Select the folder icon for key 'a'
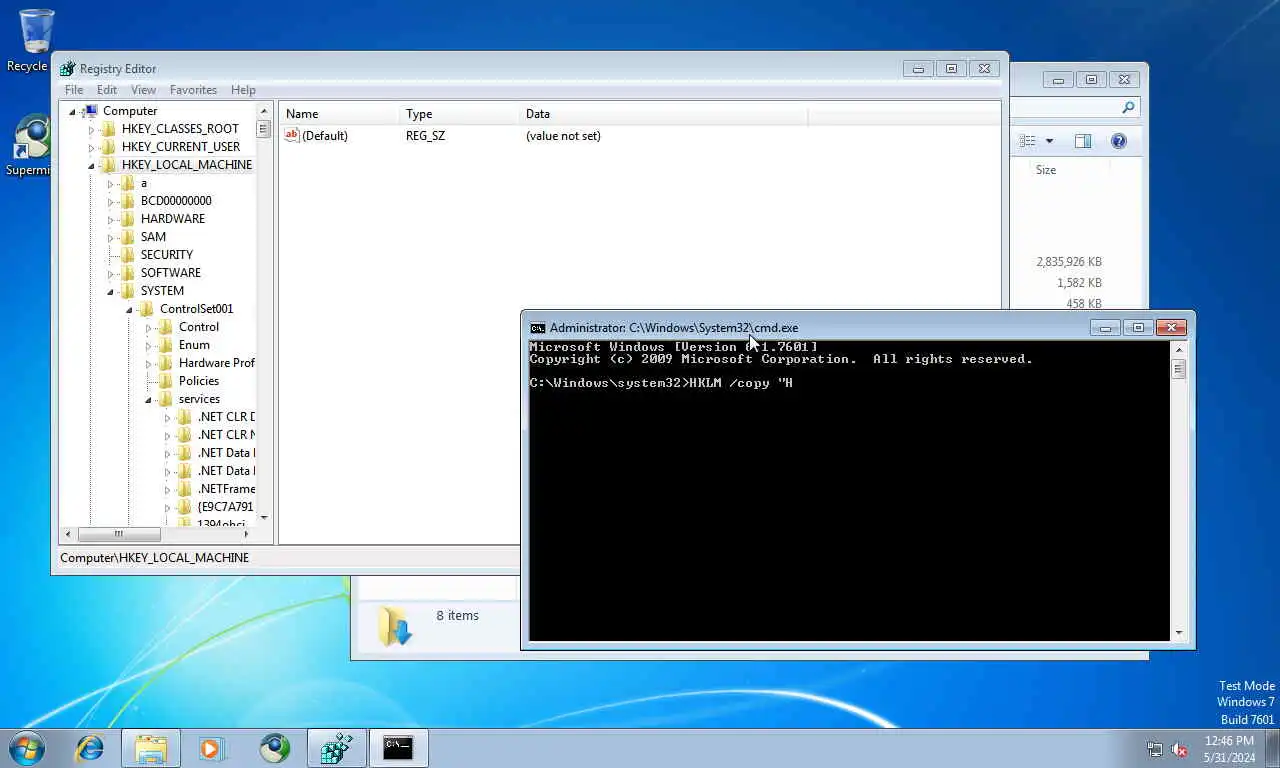This screenshot has width=1280, height=768. 127,183
